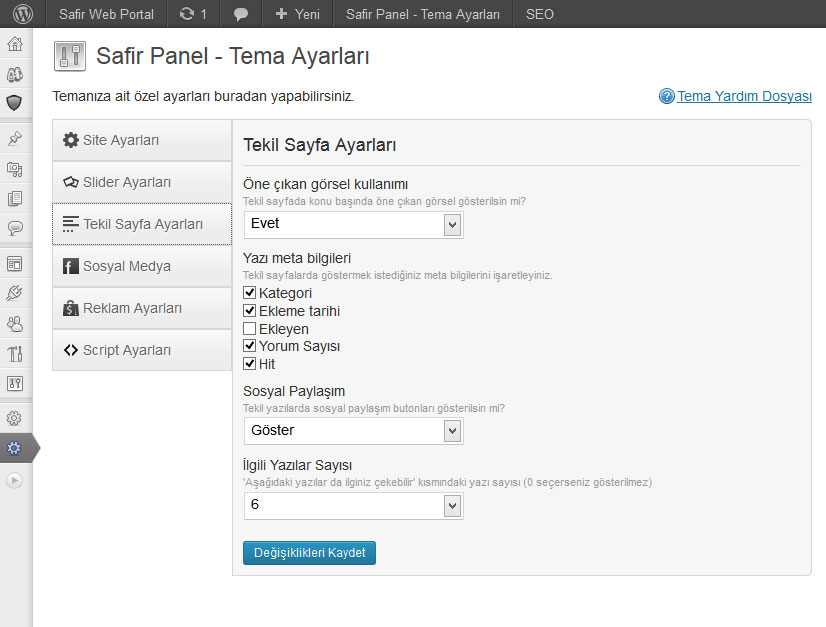This screenshot has width=826, height=627.
Task: Open the SEO admin bar menu
Action: pyautogui.click(x=539, y=14)
